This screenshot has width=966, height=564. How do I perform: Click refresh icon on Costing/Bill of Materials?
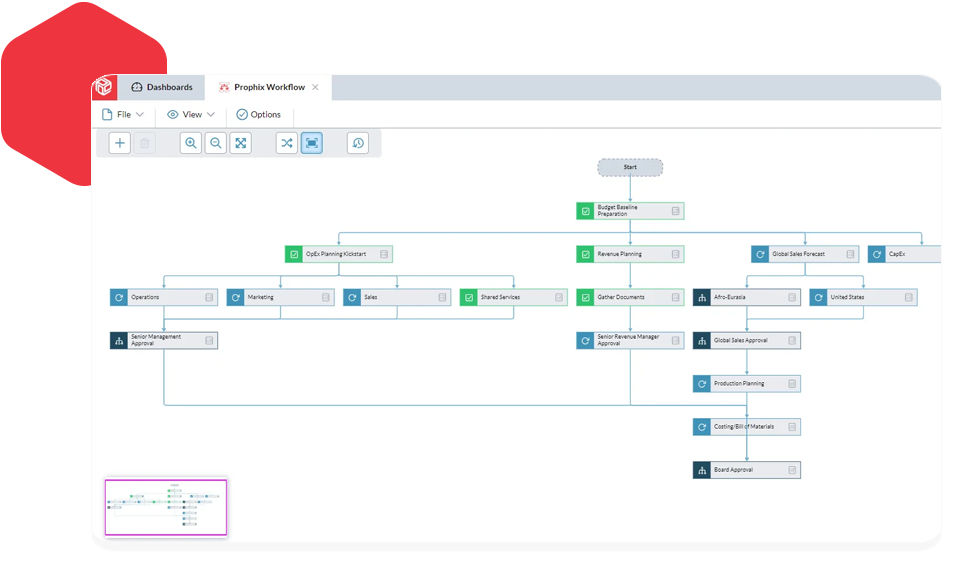pyautogui.click(x=702, y=427)
